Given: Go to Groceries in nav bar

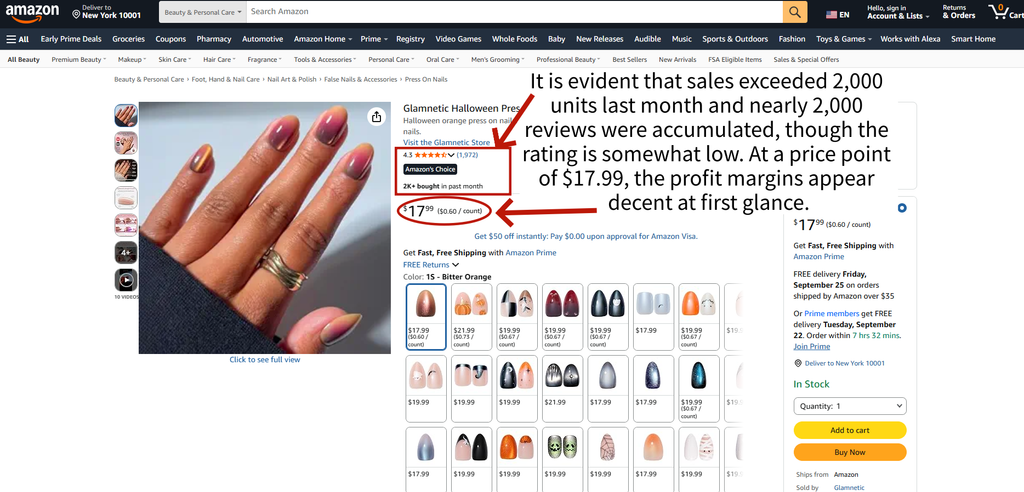Looking at the screenshot, I should coord(129,39).
